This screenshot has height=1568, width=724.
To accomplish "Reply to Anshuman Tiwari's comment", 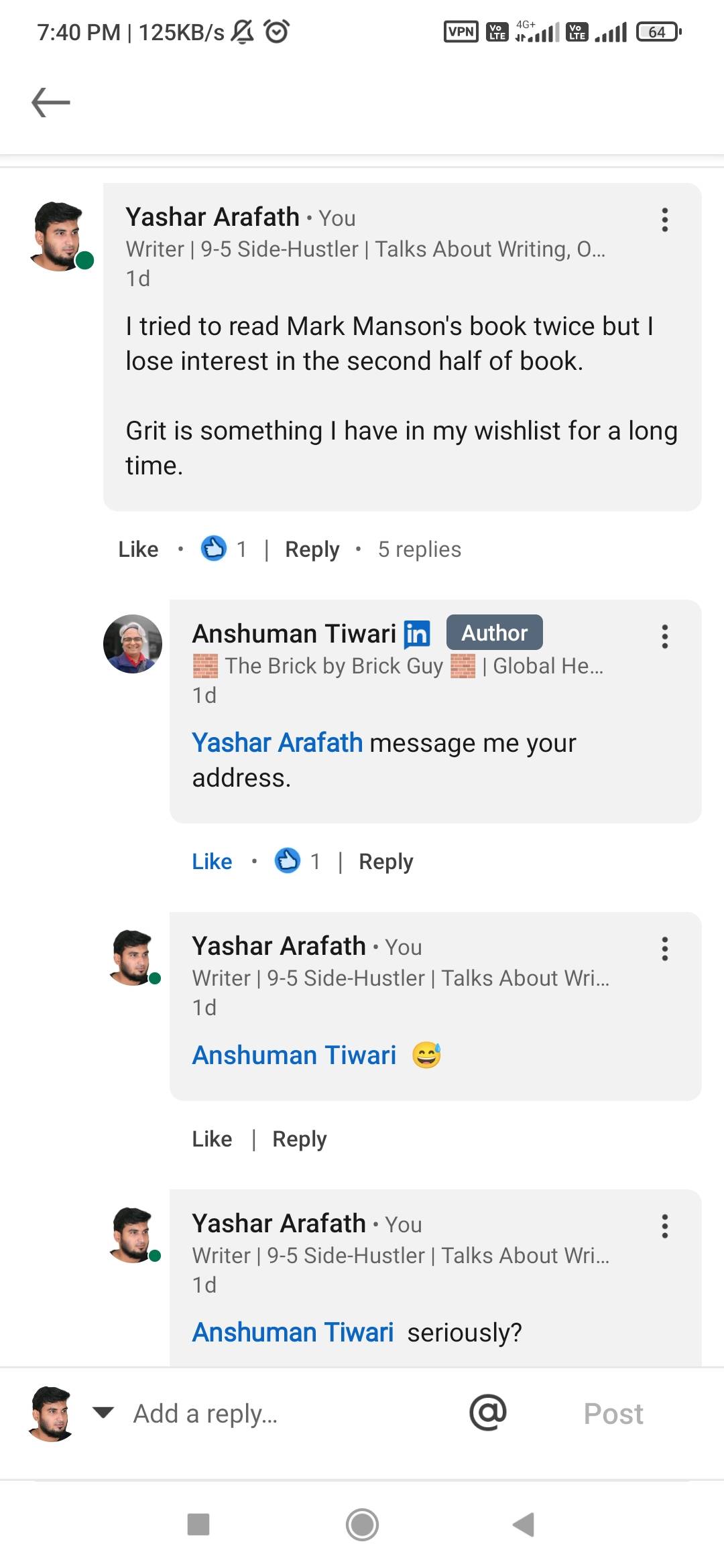I will pos(385,862).
